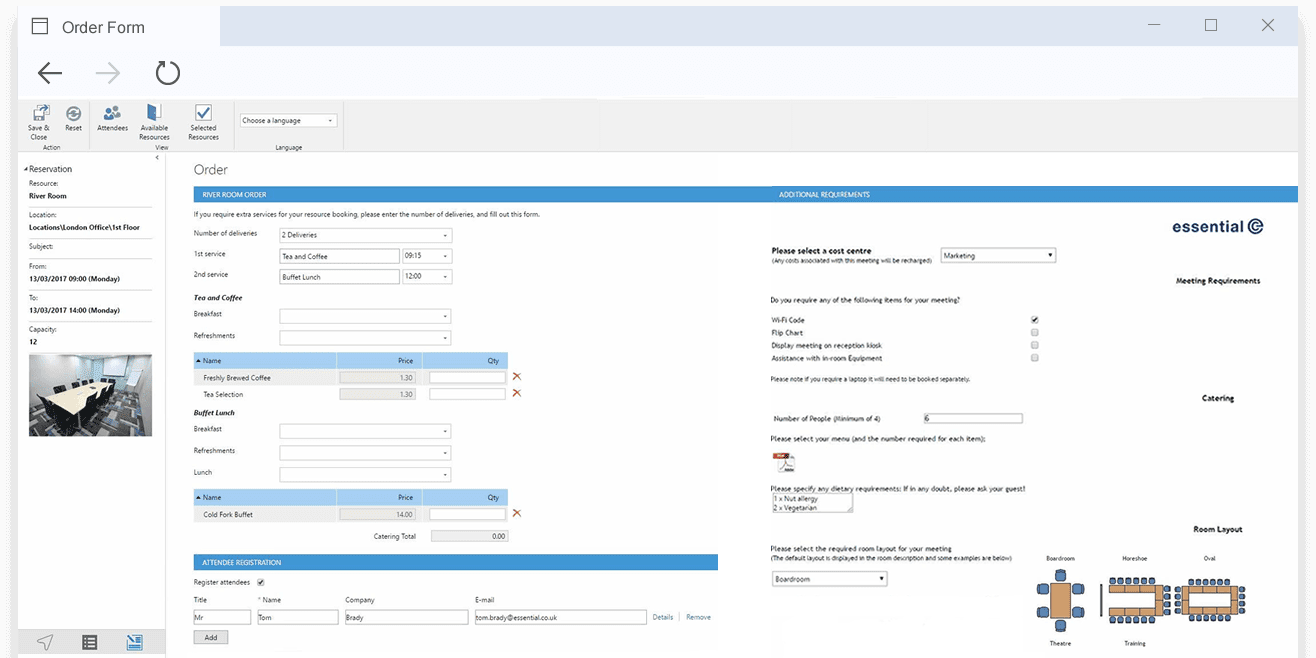Click the Price header in Tea and Coffee table
Screen dimensions: 1316x658
pyautogui.click(x=380, y=360)
